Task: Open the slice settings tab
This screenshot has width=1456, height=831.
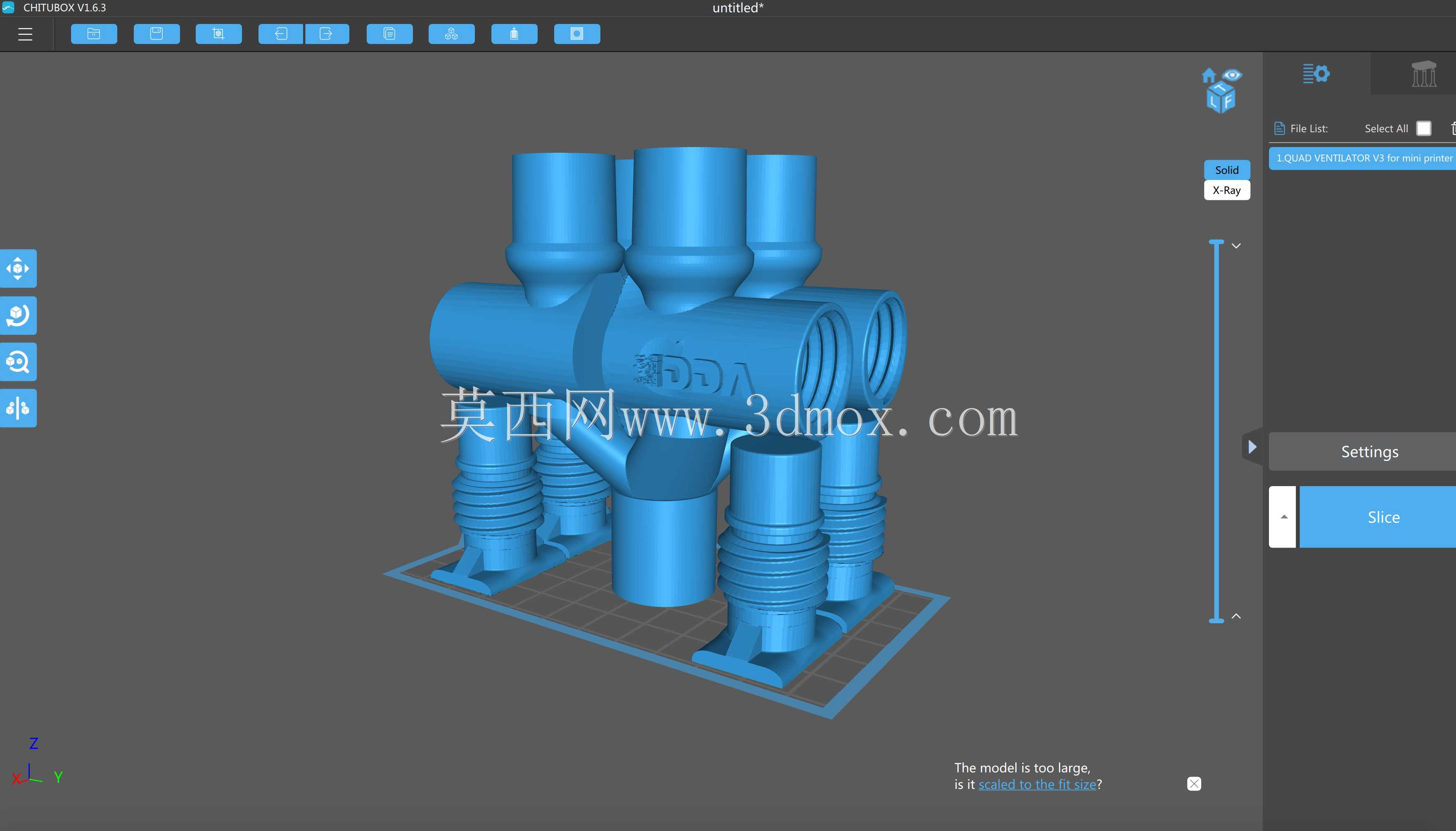Action: click(1316, 74)
